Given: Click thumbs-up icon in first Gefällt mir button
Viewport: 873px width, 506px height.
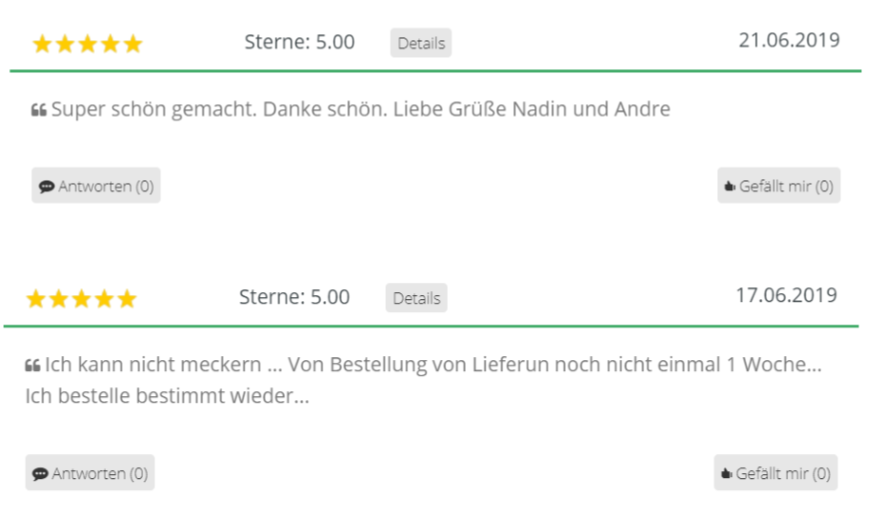Looking at the screenshot, I should pyautogui.click(x=730, y=186).
